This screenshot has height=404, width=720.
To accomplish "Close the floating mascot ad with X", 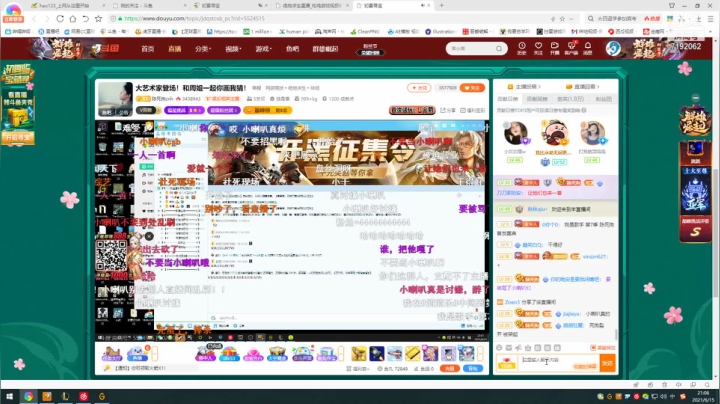I will tap(149, 236).
